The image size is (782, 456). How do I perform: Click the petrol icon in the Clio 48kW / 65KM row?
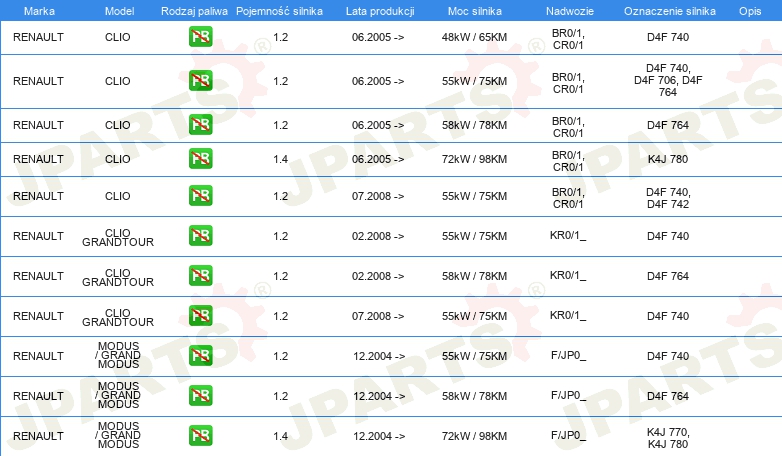point(200,36)
